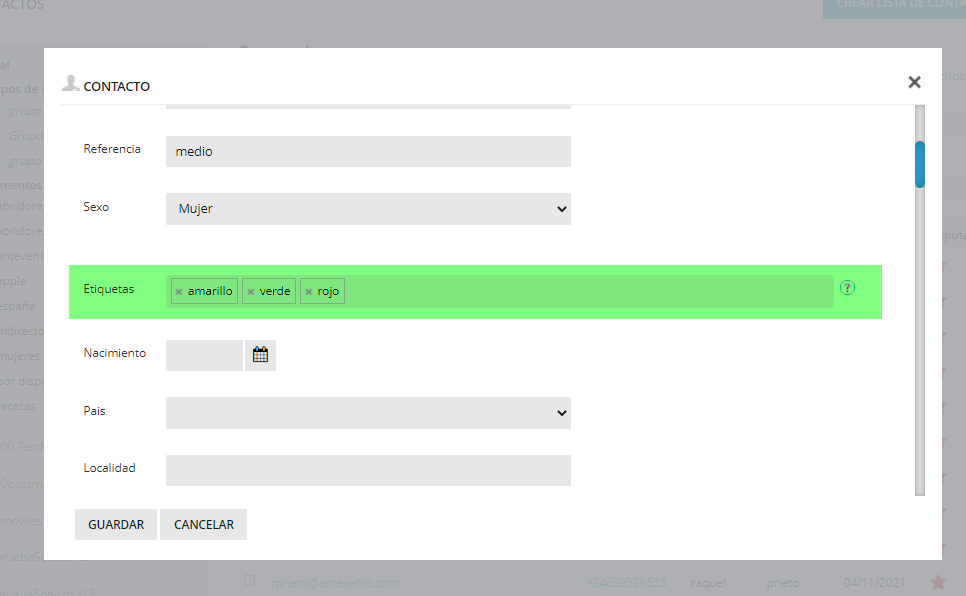Click empty area of Etiquetas tag field
The height and width of the screenshot is (596, 966).
click(588, 292)
